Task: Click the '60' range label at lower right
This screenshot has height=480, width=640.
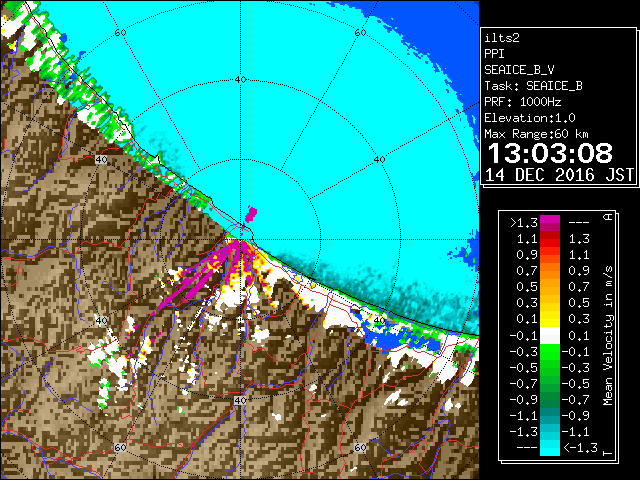Action: 360,448
